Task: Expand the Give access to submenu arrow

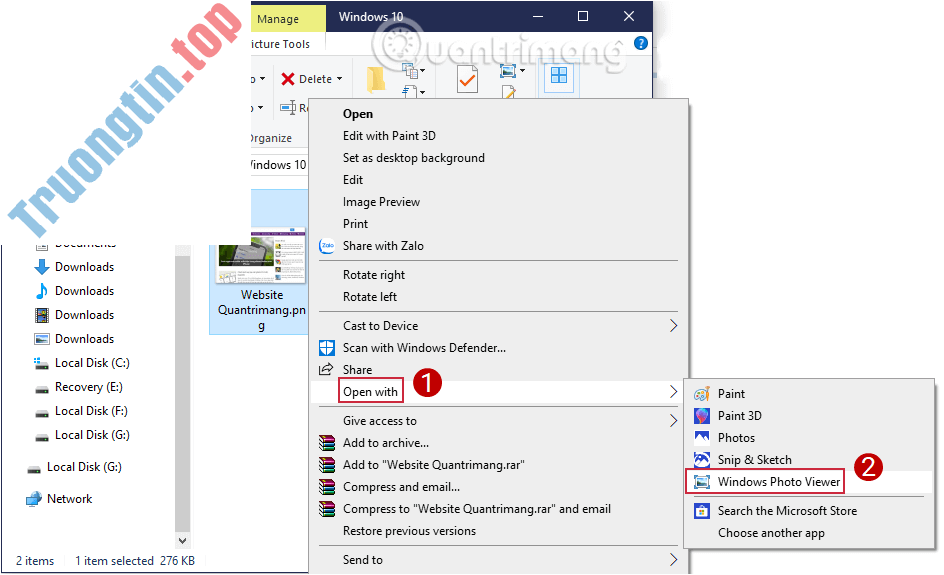Action: click(x=673, y=421)
